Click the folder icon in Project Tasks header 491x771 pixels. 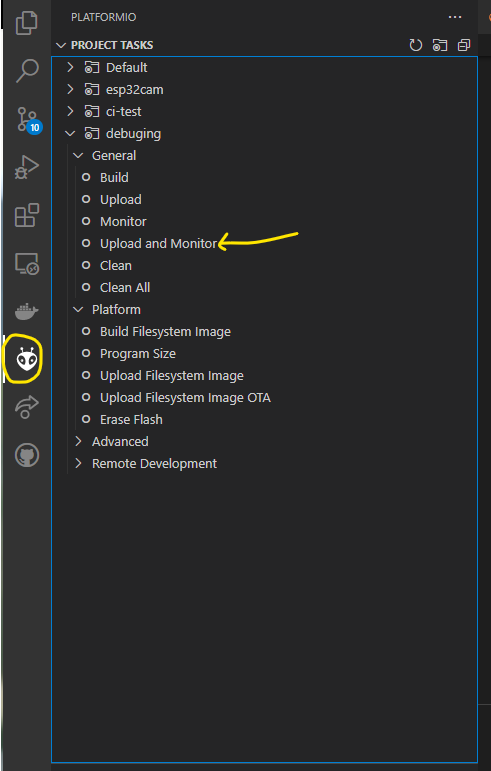[440, 45]
